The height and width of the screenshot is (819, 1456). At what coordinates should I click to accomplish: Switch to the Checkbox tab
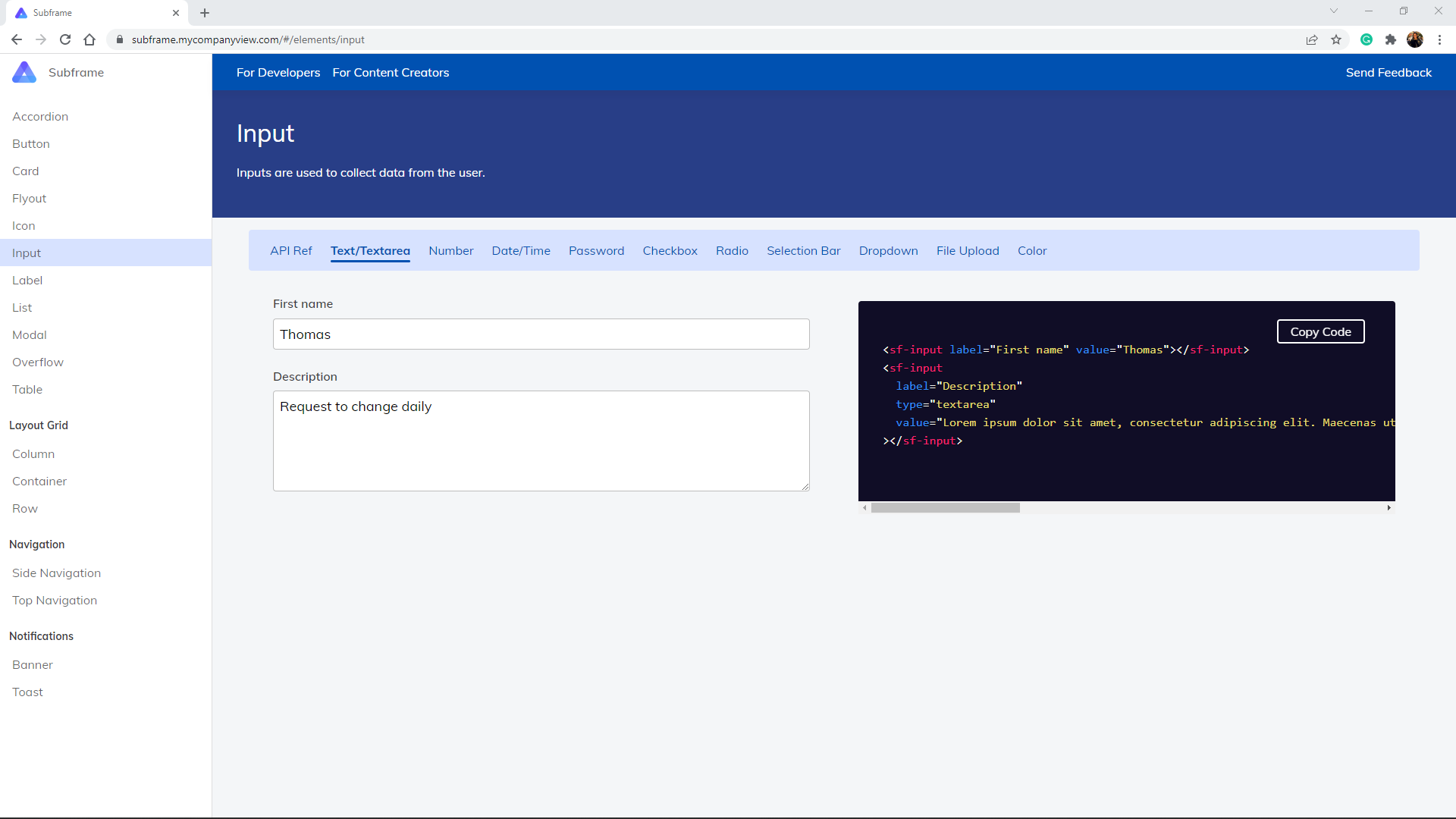pos(670,251)
